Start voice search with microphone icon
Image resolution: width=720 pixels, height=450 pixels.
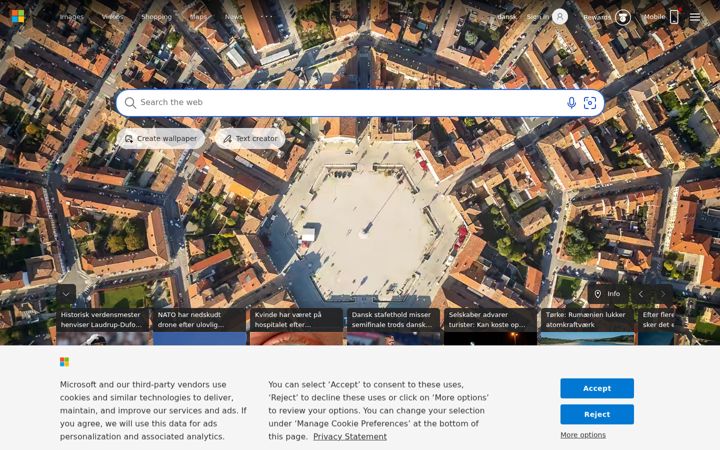571,102
